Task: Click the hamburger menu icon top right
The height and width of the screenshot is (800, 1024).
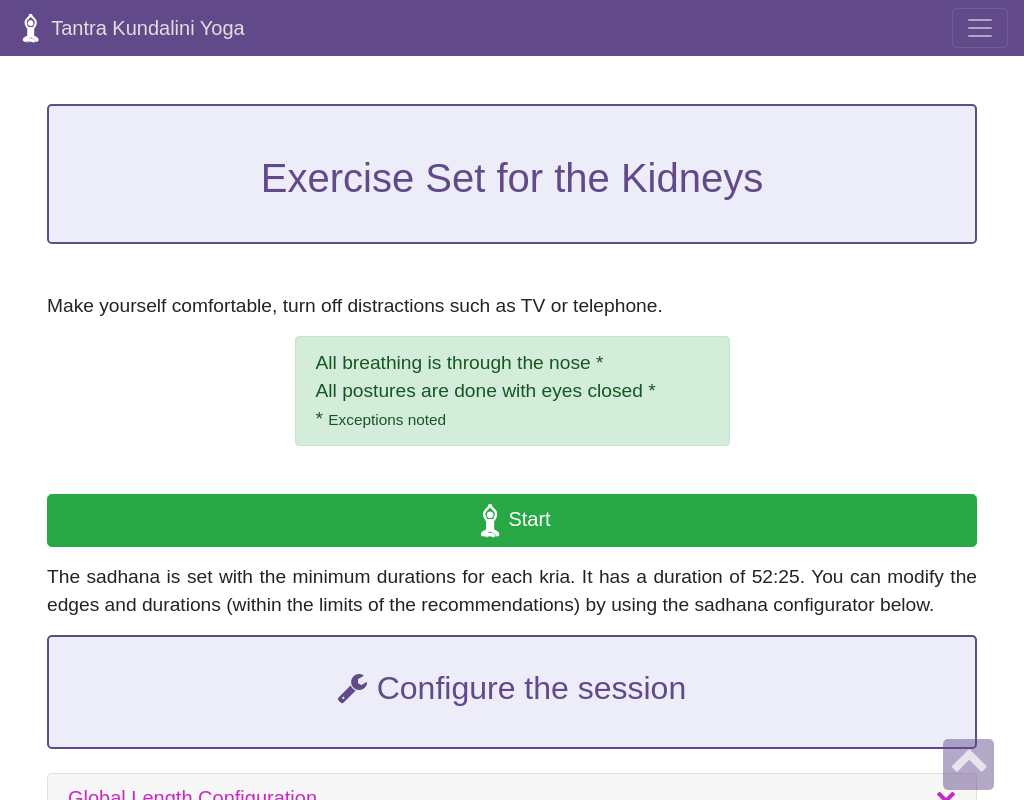Action: click(979, 28)
